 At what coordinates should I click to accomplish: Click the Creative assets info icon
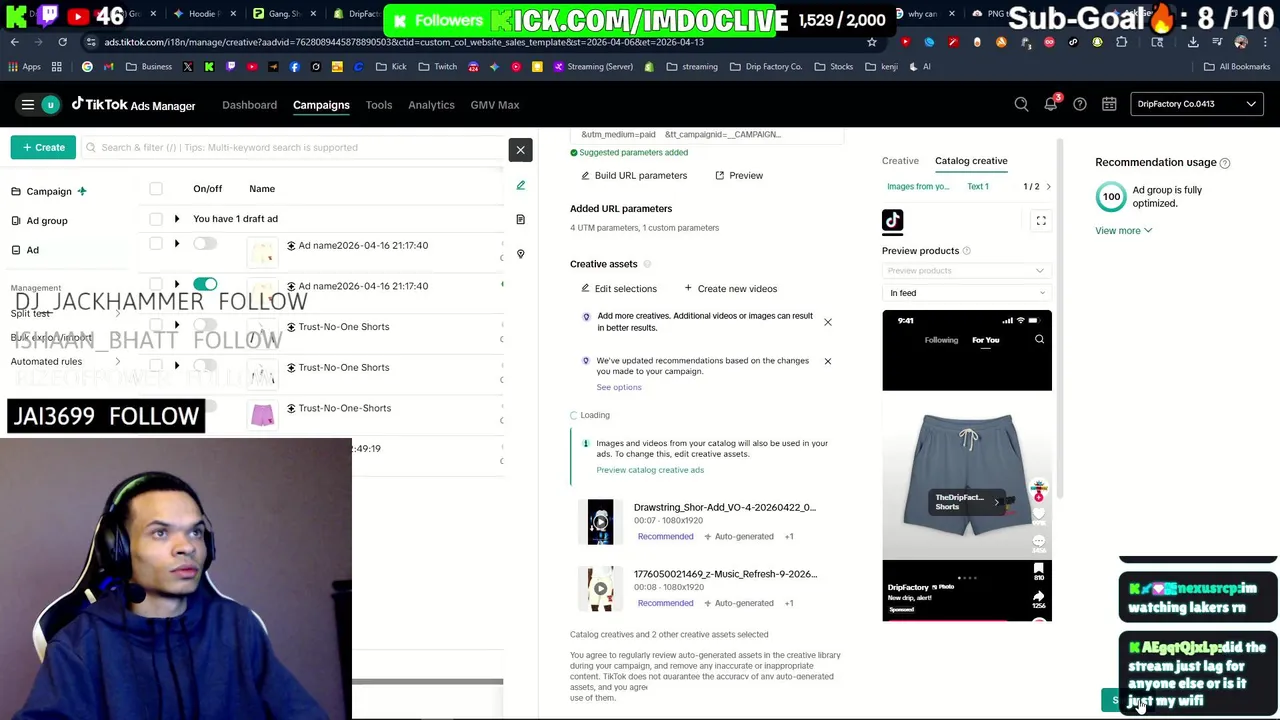click(x=647, y=264)
